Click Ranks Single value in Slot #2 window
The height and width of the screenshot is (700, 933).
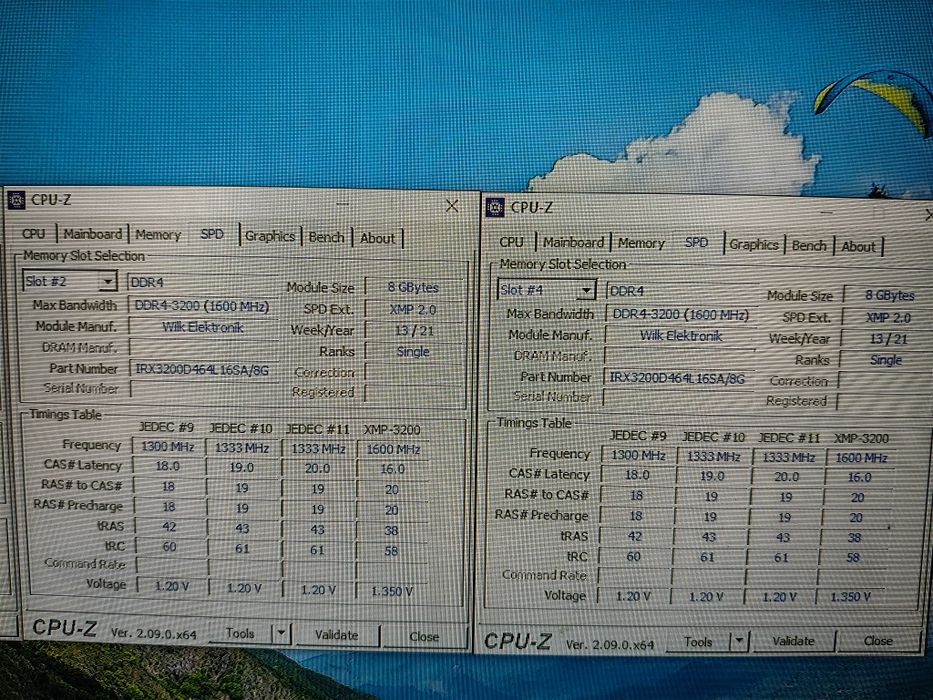(x=414, y=352)
